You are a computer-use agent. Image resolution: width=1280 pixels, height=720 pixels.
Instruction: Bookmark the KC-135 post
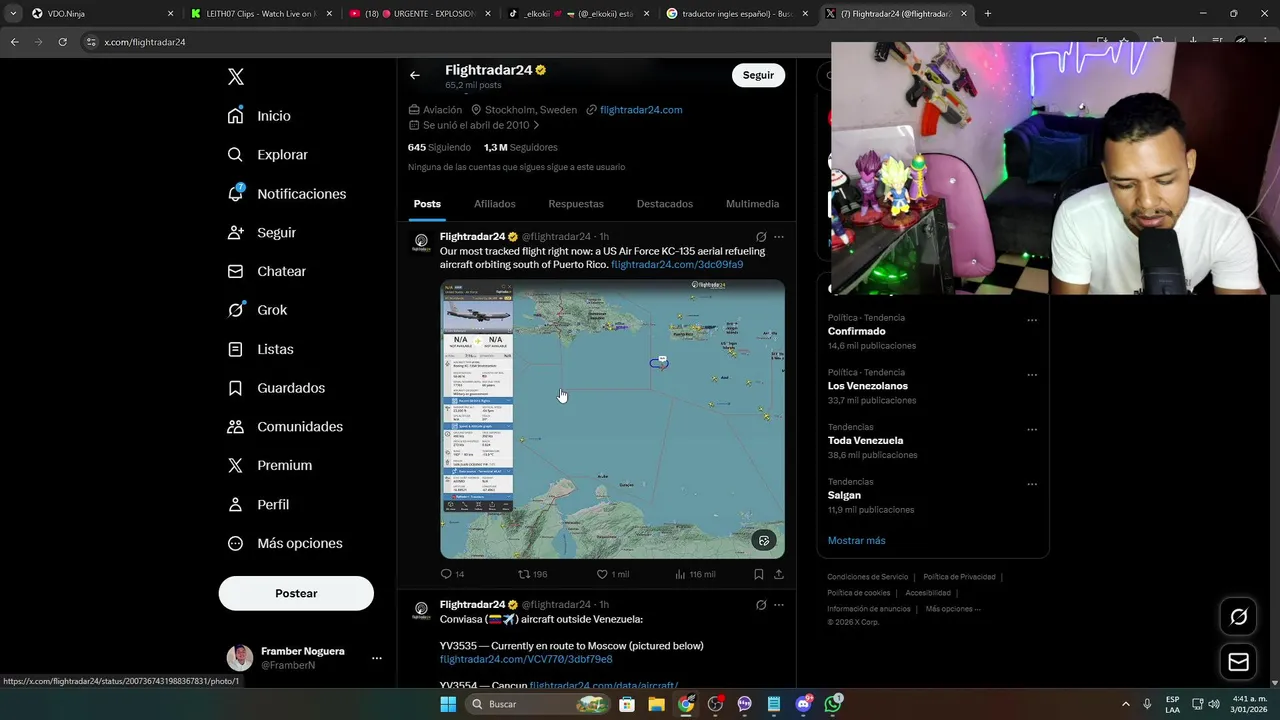[x=759, y=574]
